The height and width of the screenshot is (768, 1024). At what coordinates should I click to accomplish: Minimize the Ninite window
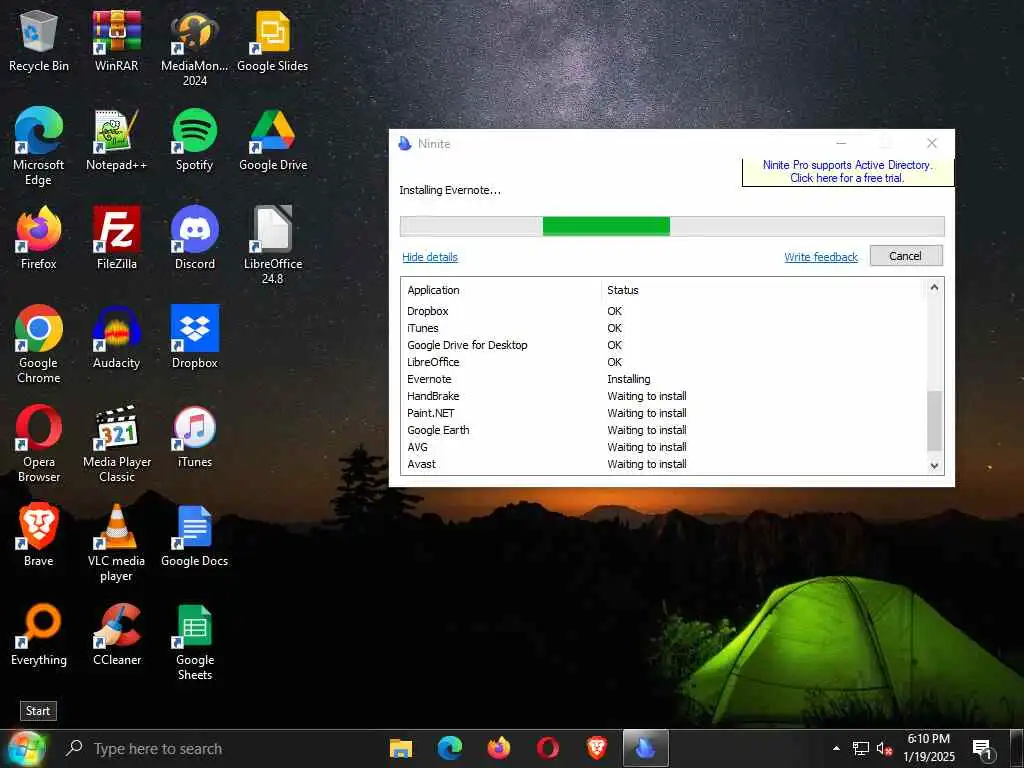[841, 143]
